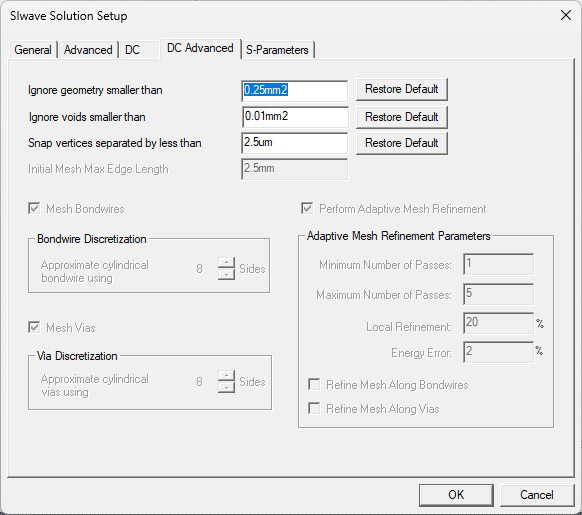
Task: Close the SIwave Solution Setup dialog
Action: [x=566, y=15]
